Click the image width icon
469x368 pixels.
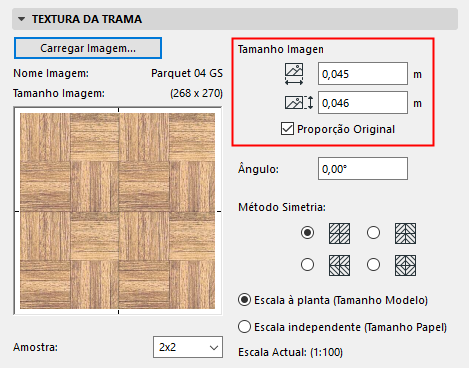click(x=294, y=74)
